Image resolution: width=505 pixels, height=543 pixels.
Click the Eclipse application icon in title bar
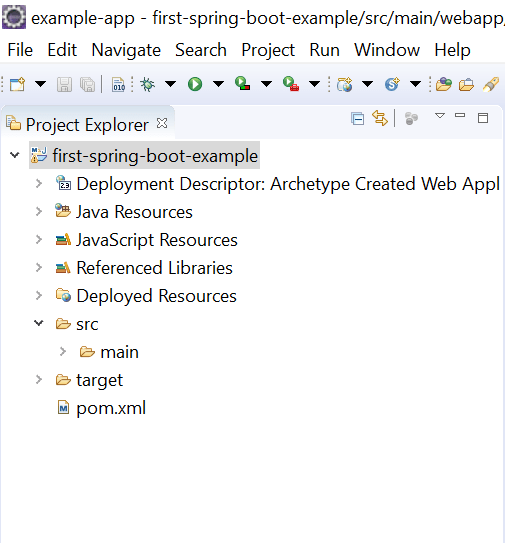click(14, 17)
